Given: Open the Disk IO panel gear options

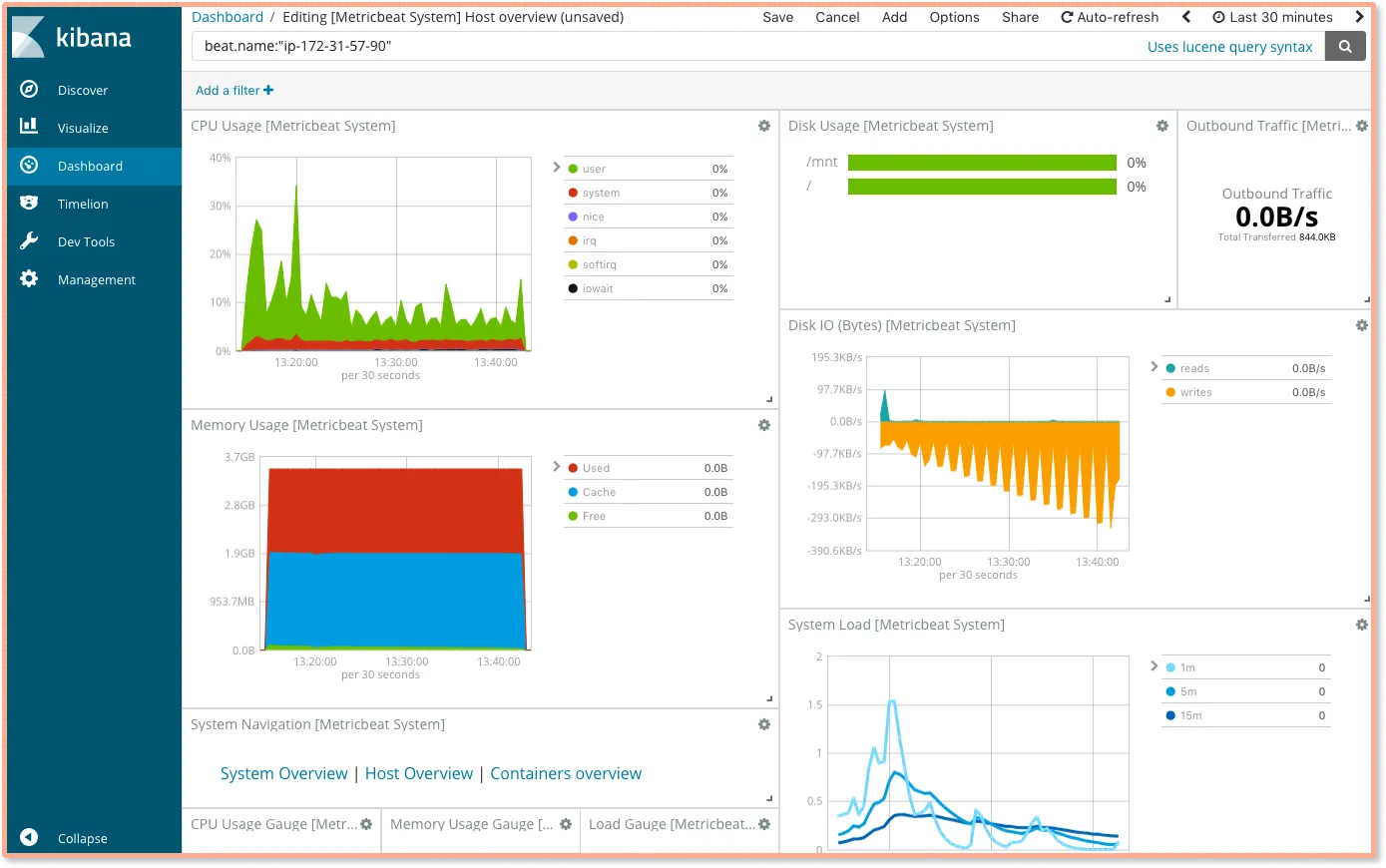Looking at the screenshot, I should 1362,325.
